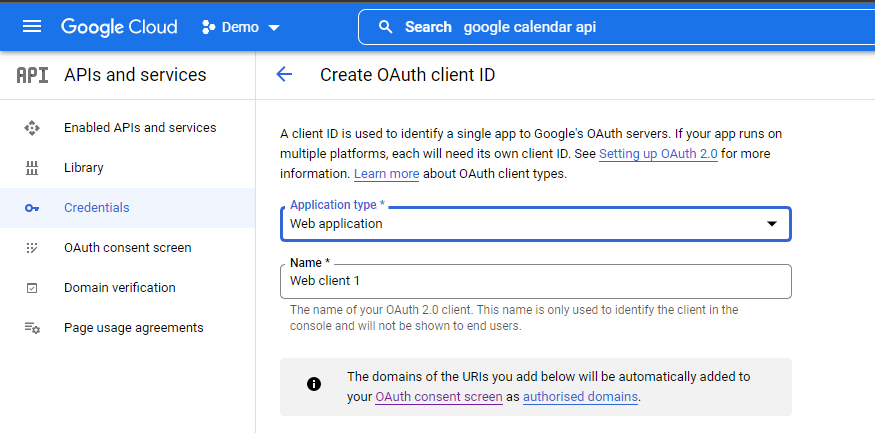The width and height of the screenshot is (875, 433).
Task: Focus the search box containing google calendar api
Action: (616, 27)
